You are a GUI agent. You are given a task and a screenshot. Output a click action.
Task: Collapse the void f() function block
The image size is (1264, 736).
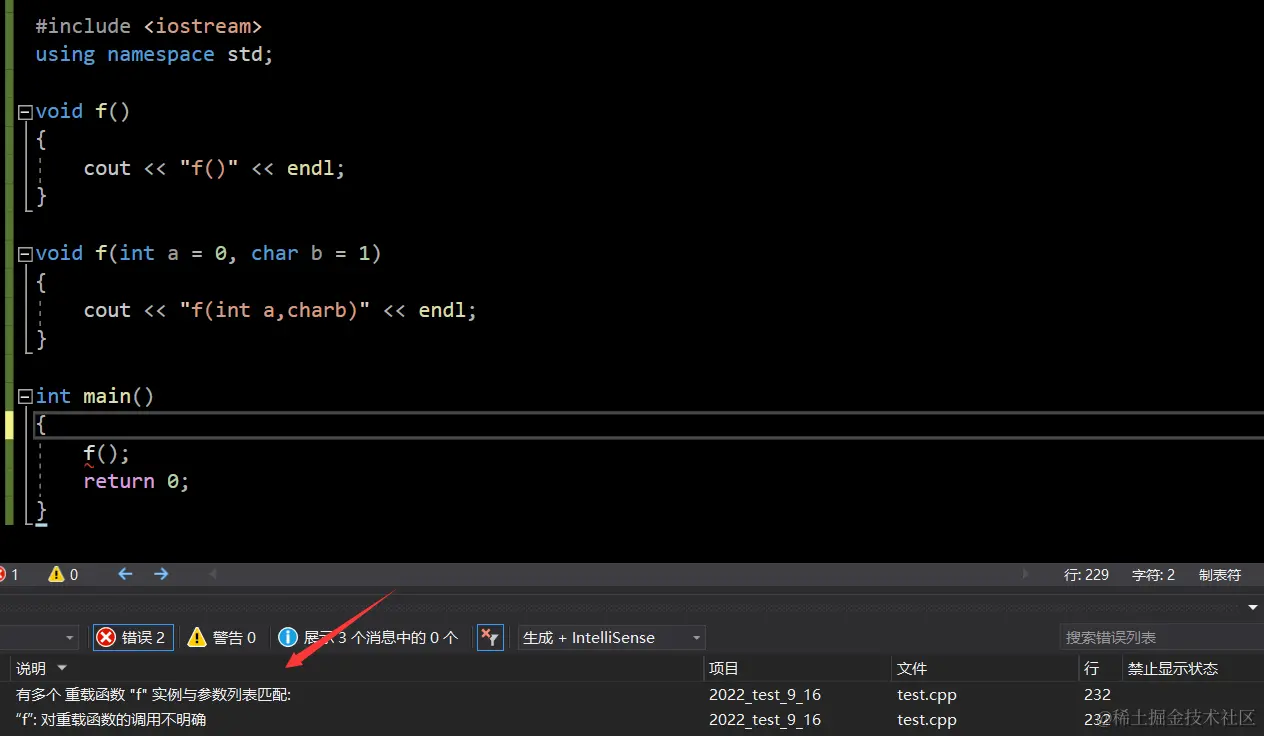point(26,112)
